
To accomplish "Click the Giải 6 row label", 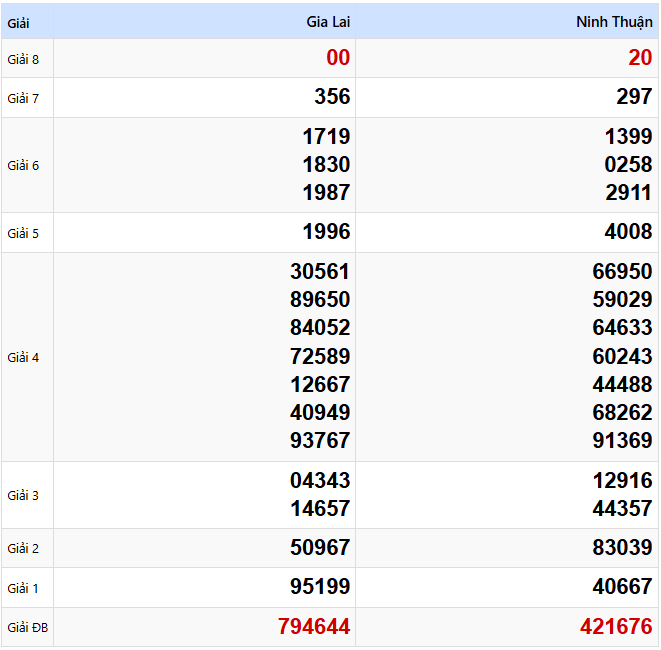I will [x=23, y=165].
